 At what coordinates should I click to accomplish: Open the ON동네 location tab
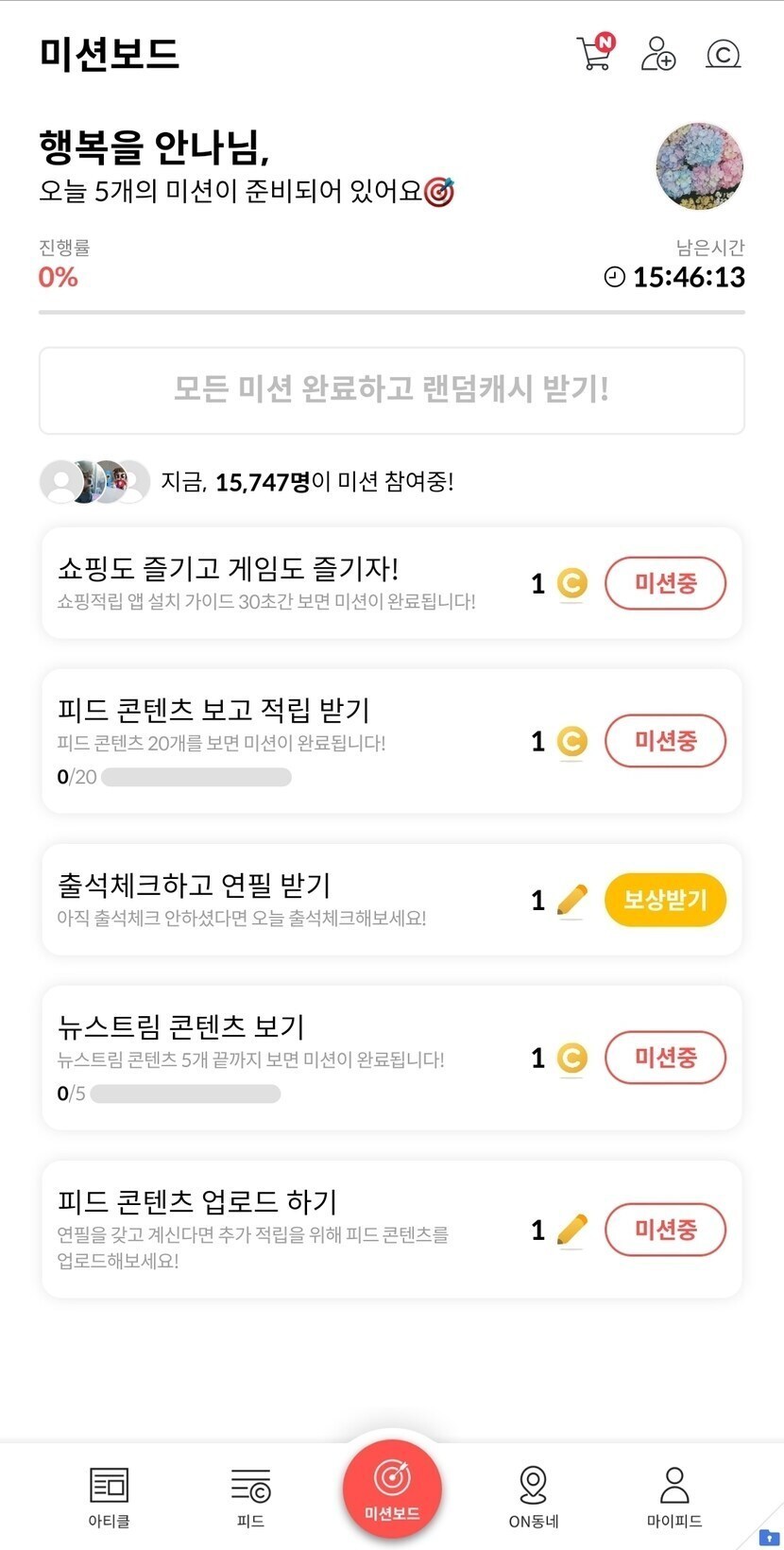pos(533,1496)
